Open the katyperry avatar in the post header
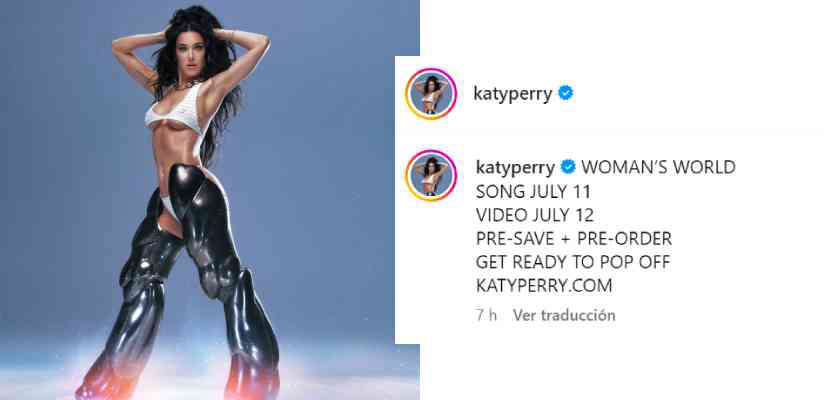 pyautogui.click(x=431, y=94)
